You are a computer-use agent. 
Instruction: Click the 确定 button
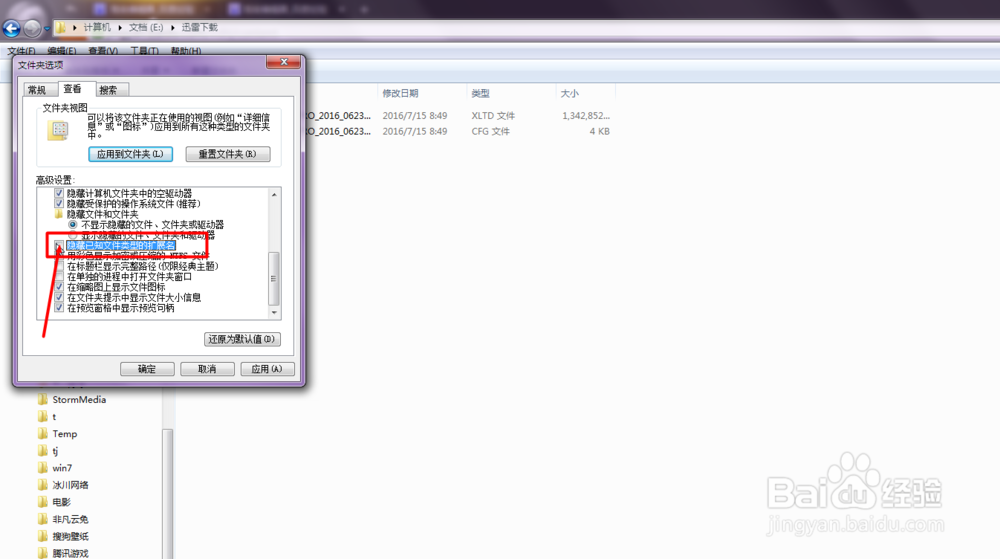147,369
